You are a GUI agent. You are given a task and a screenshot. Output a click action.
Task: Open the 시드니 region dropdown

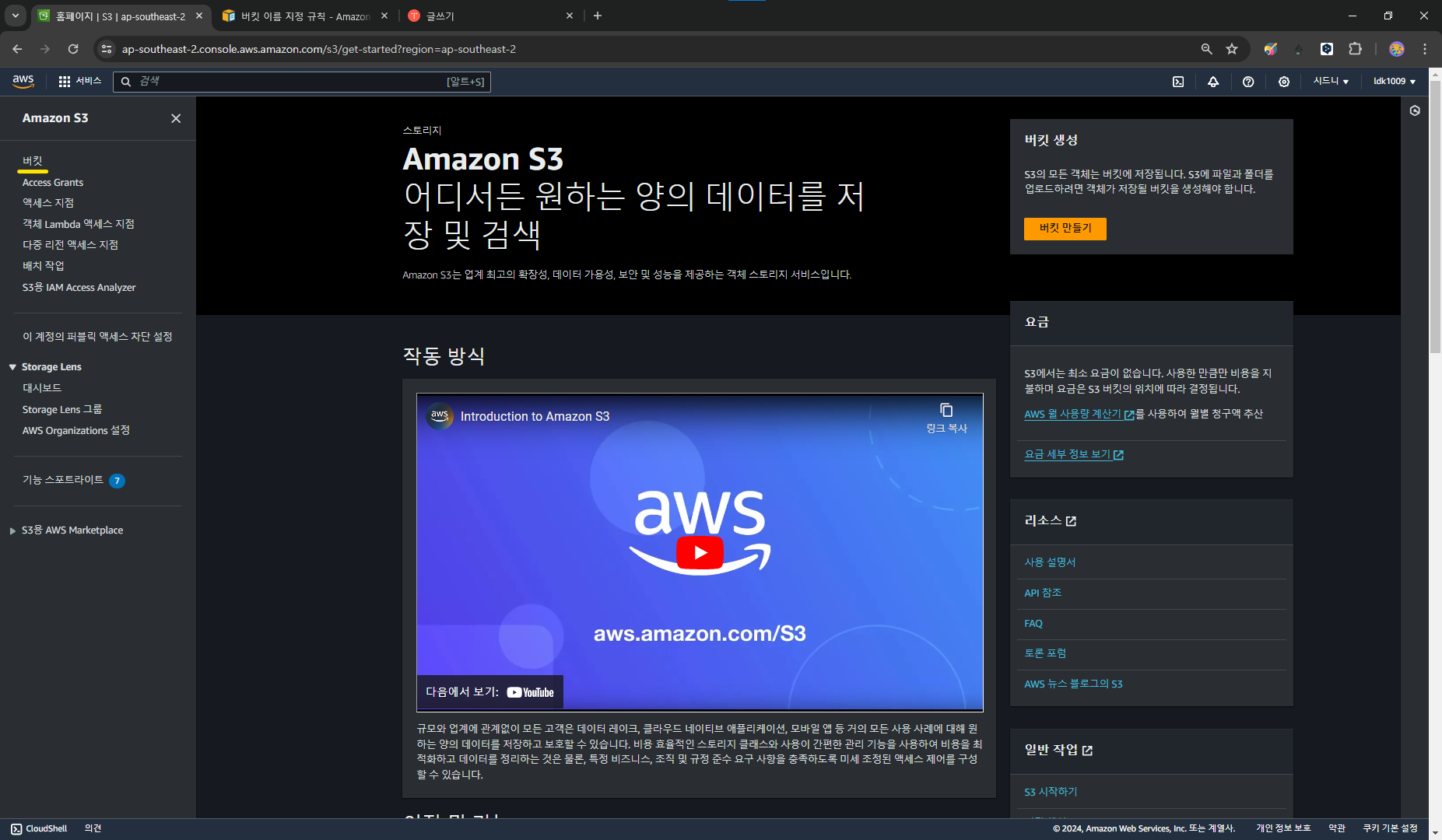tap(1331, 82)
